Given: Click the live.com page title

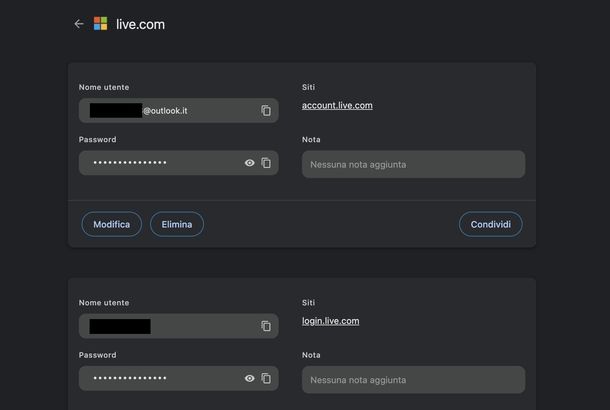Looking at the screenshot, I should click(140, 24).
